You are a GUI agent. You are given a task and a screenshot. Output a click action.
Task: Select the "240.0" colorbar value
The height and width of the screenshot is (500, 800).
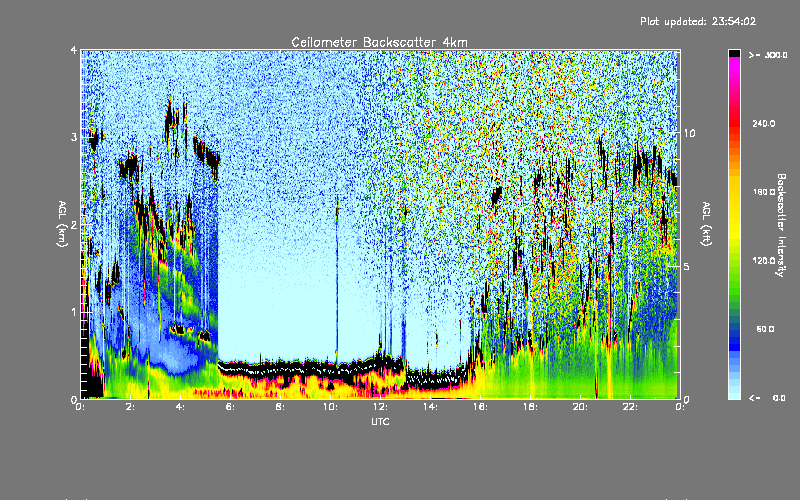[x=764, y=123]
